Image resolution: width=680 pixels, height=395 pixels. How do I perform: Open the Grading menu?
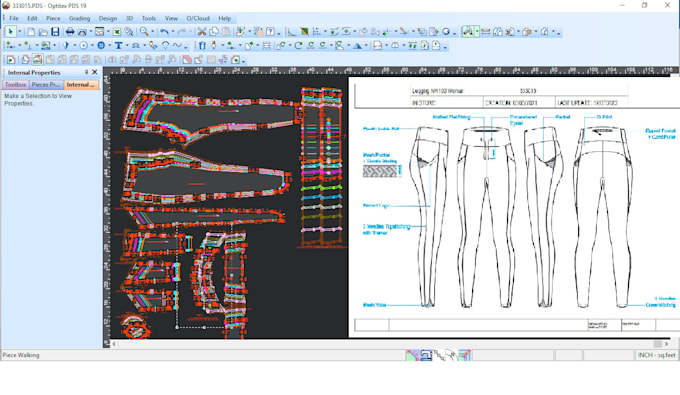79,18
